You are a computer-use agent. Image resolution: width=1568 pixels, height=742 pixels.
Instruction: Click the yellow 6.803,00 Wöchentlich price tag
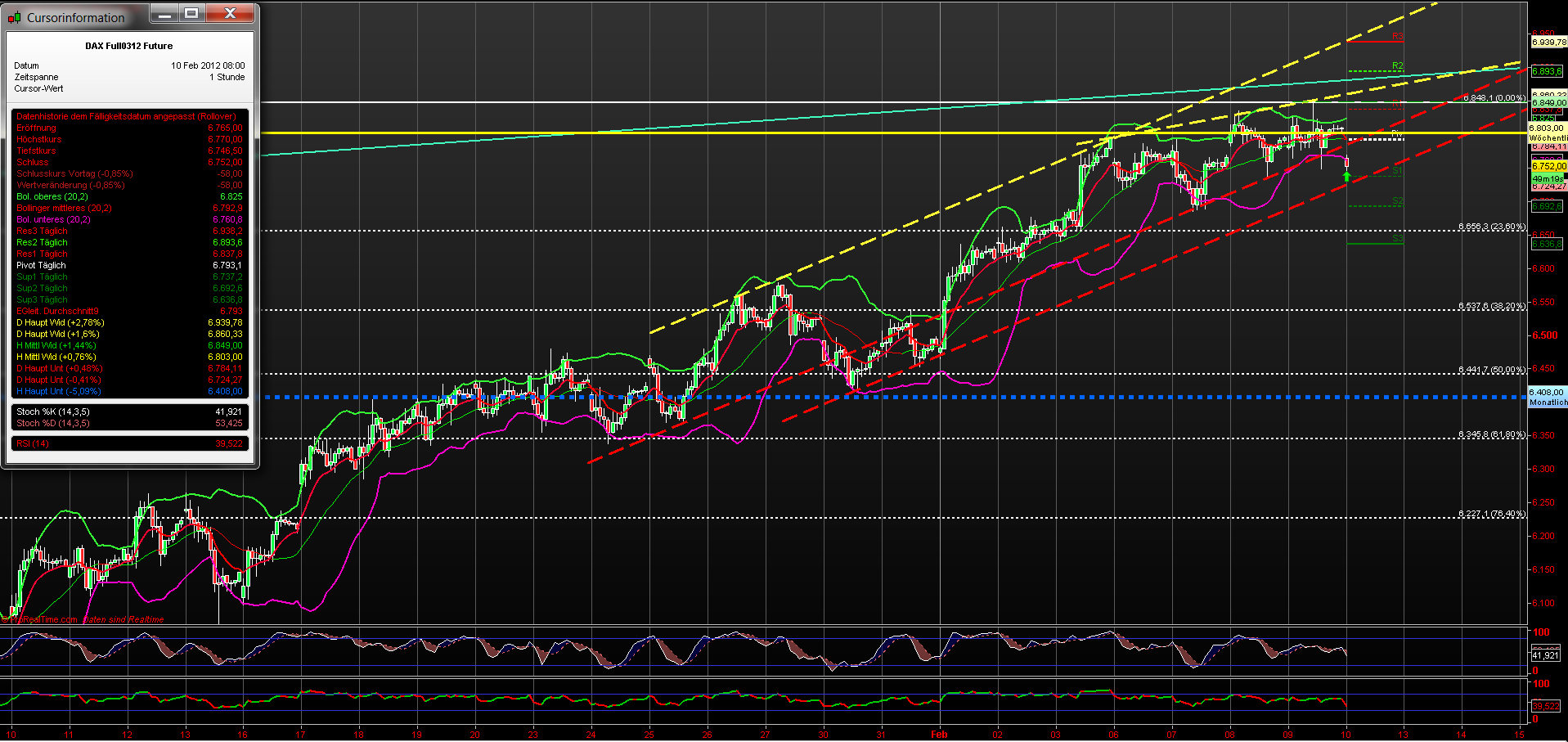(1548, 133)
